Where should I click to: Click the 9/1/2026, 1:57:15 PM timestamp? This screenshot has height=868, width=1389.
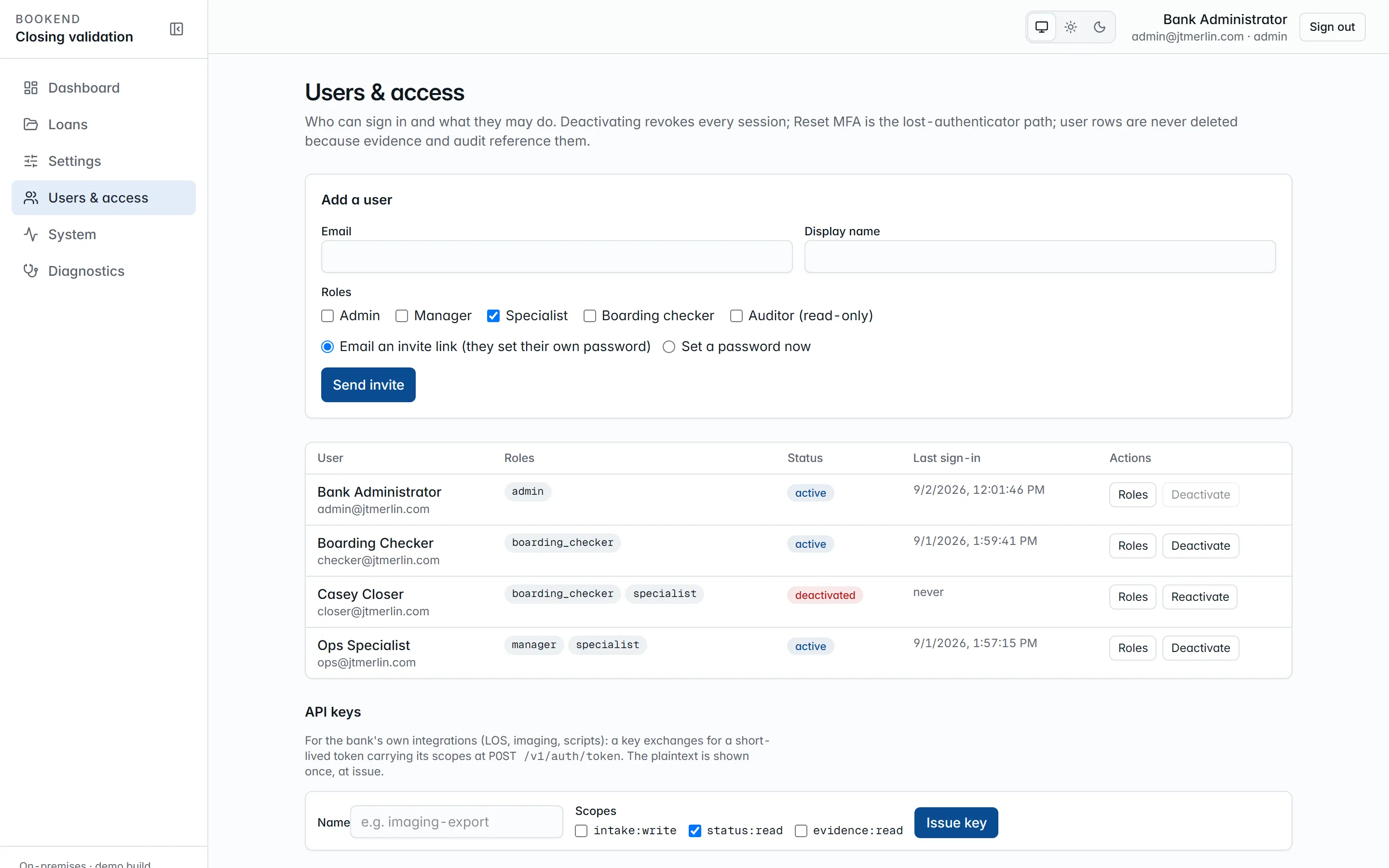975,643
